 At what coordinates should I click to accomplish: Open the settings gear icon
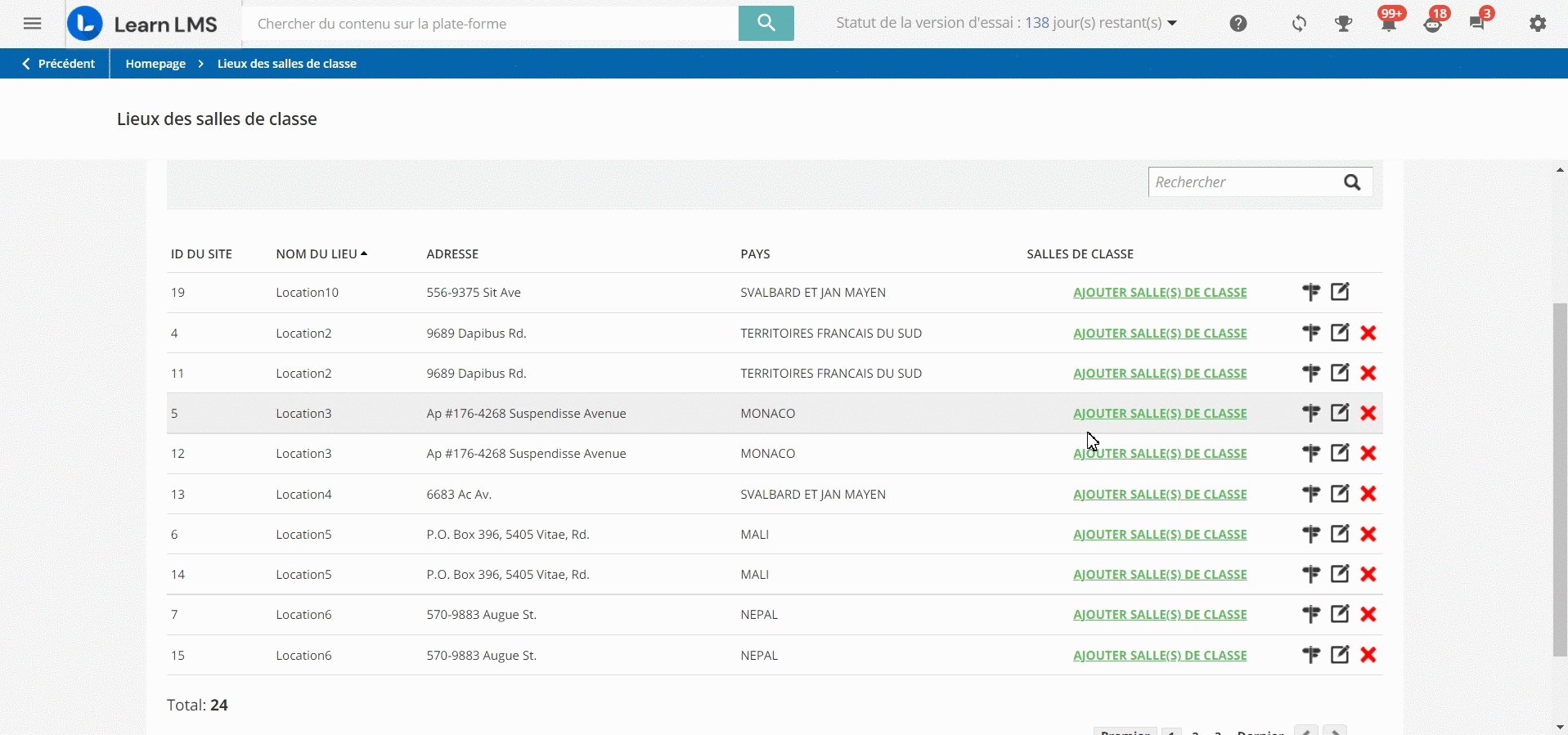click(x=1538, y=24)
